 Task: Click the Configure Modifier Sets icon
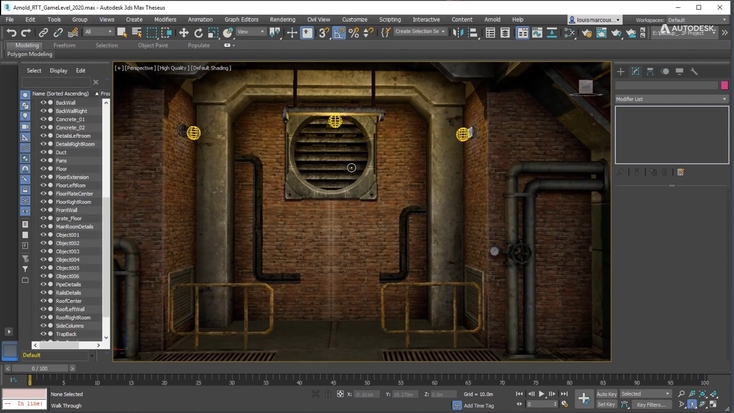coord(681,172)
